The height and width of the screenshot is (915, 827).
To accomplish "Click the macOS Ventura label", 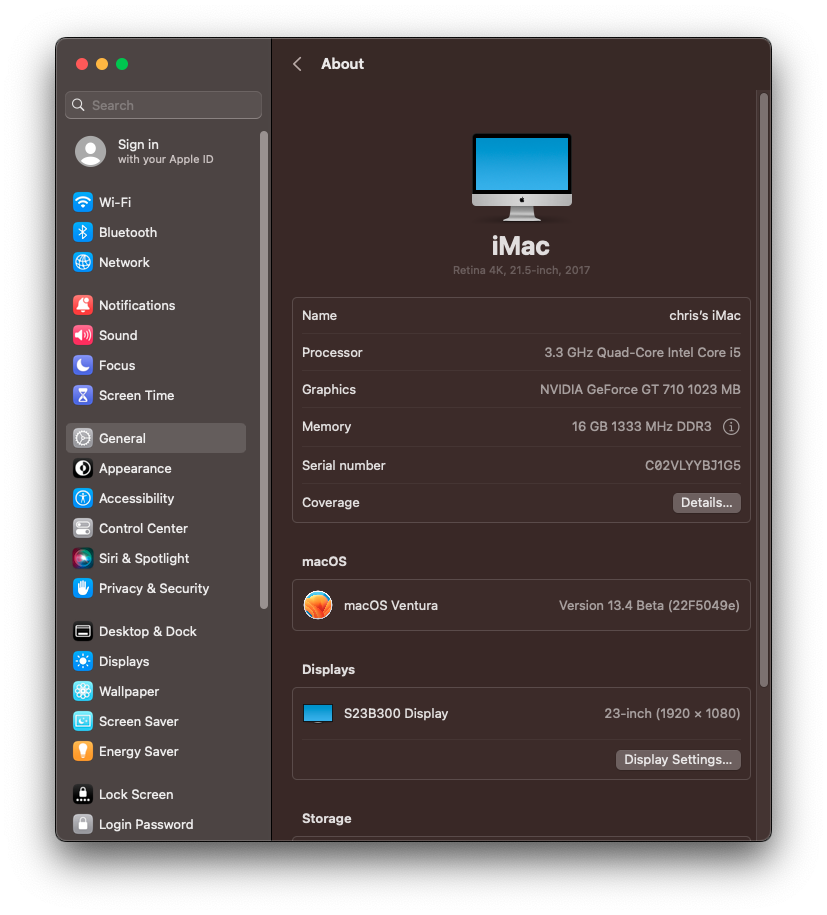I will pos(390,606).
